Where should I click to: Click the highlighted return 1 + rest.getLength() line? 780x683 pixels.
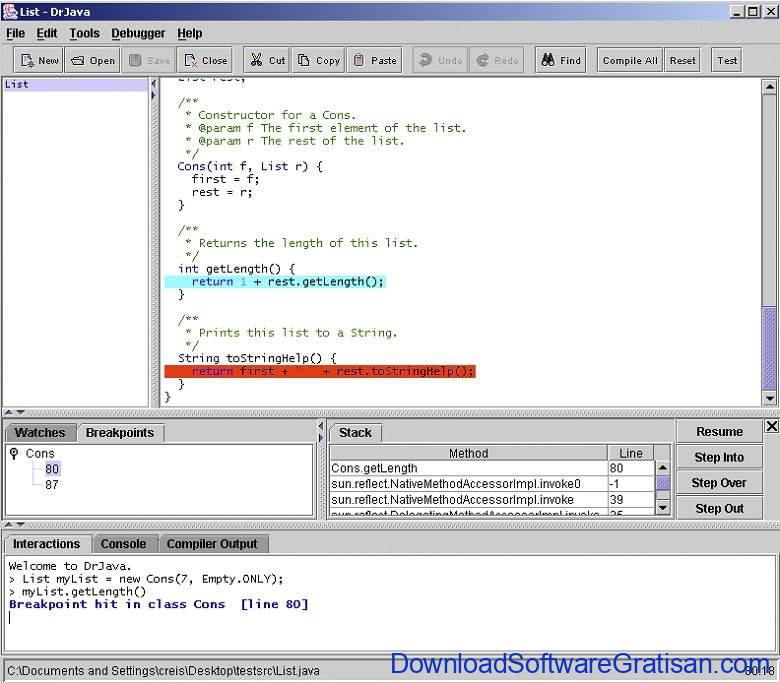pos(275,282)
